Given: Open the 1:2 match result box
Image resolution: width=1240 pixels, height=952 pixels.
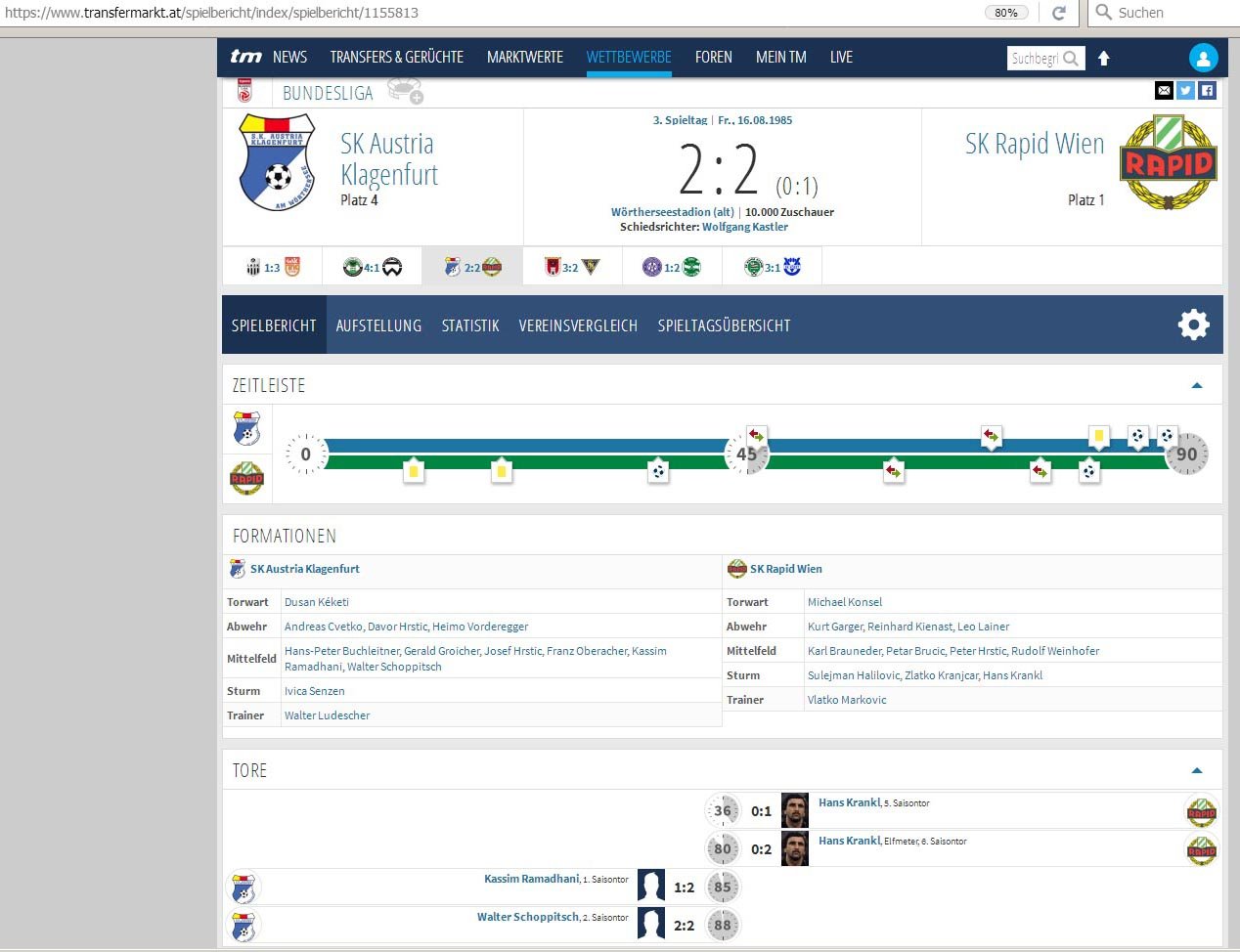Looking at the screenshot, I should tap(672, 267).
